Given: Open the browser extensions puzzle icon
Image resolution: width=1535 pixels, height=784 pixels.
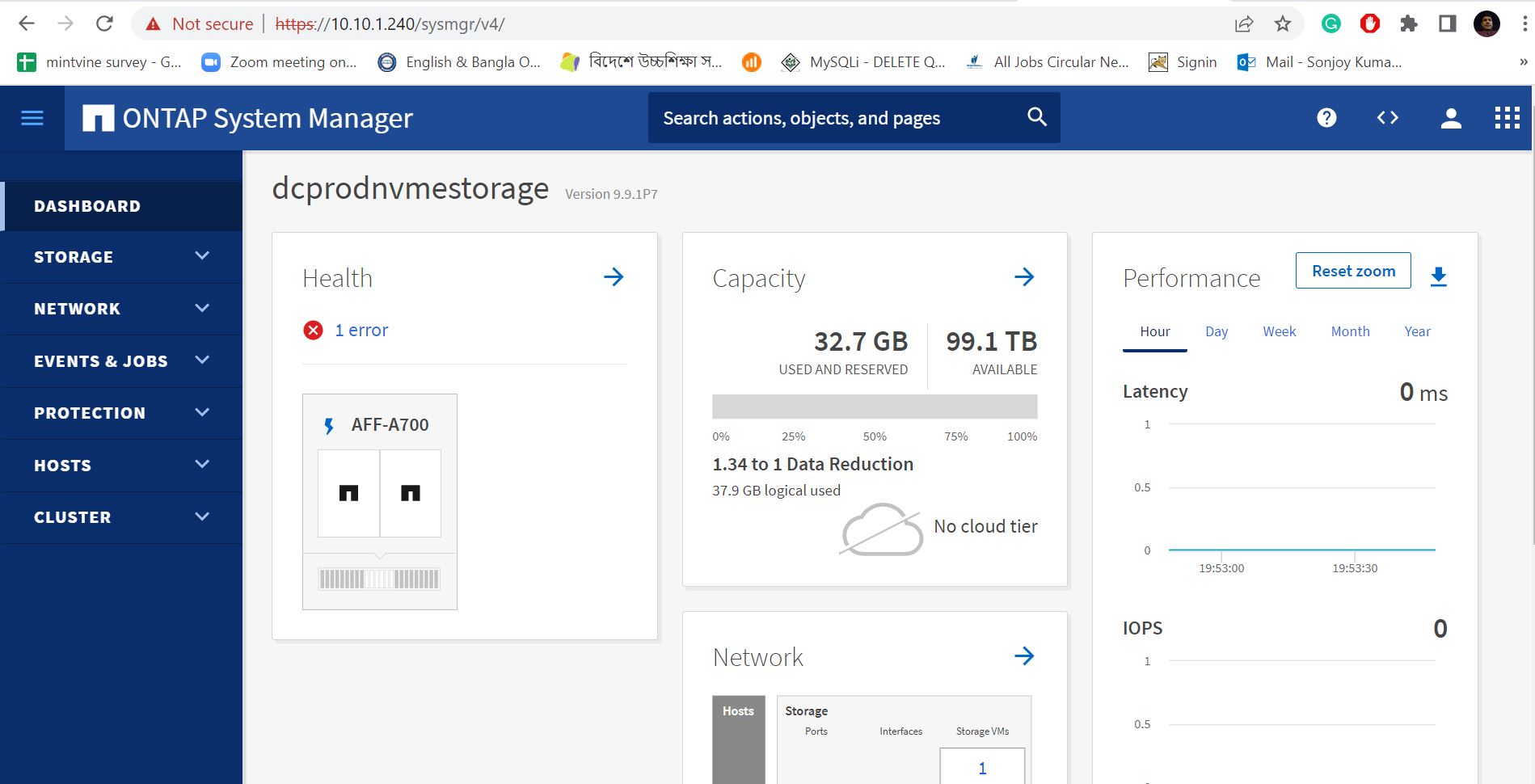Looking at the screenshot, I should [1409, 24].
